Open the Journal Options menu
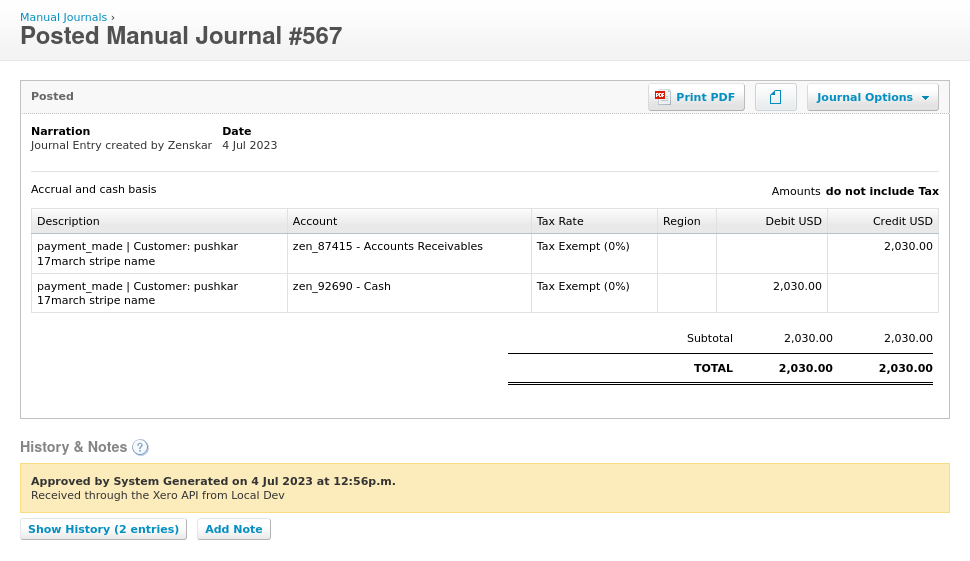Image resolution: width=970 pixels, height=561 pixels. [872, 97]
